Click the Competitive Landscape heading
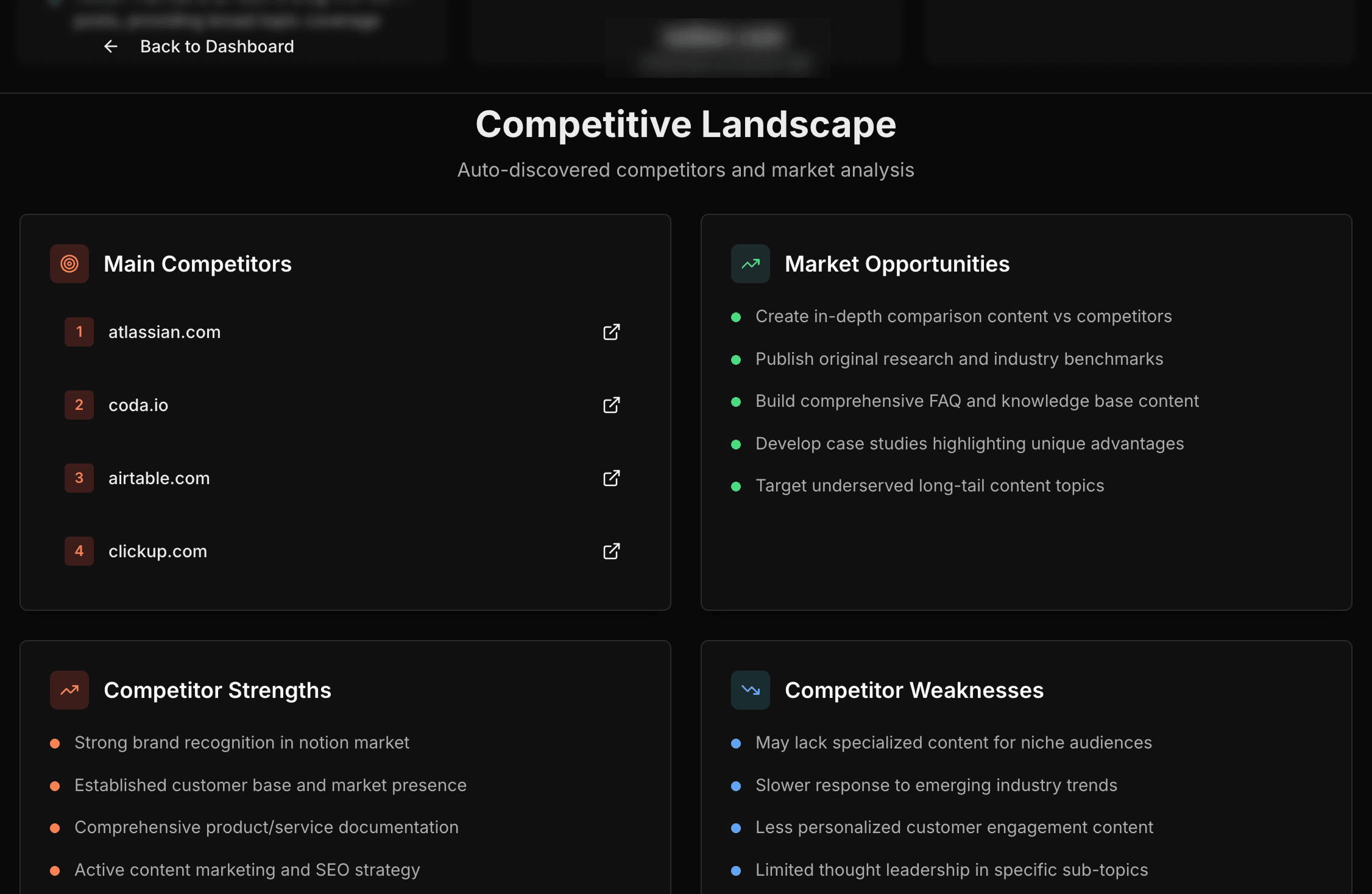The height and width of the screenshot is (894, 1372). (685, 124)
